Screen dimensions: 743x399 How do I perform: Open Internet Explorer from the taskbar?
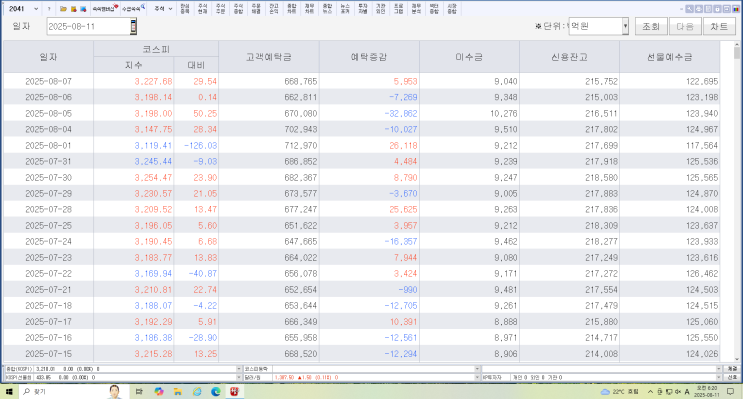pos(197,391)
